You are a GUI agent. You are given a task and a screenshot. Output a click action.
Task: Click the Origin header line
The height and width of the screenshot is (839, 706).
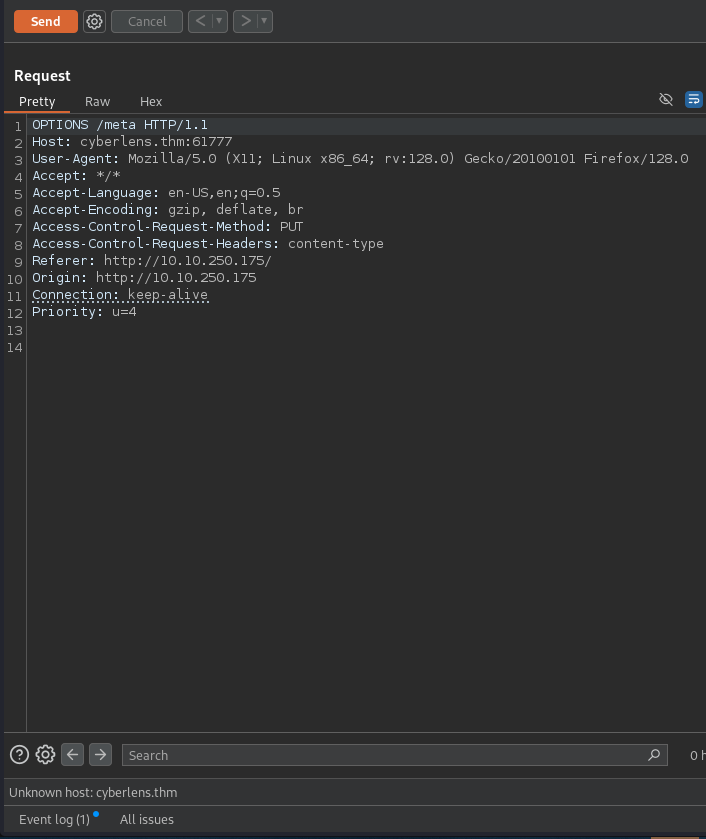tap(144, 278)
